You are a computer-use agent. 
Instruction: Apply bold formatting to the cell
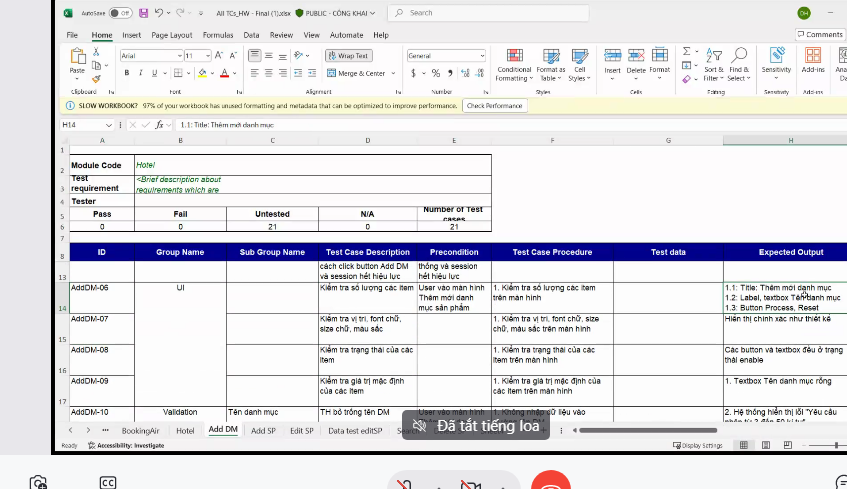[125, 73]
